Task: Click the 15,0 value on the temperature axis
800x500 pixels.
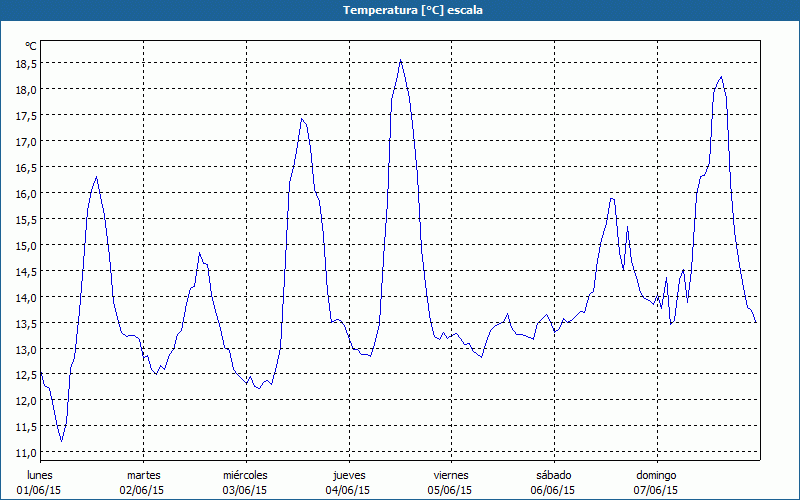Action: (x=26, y=245)
